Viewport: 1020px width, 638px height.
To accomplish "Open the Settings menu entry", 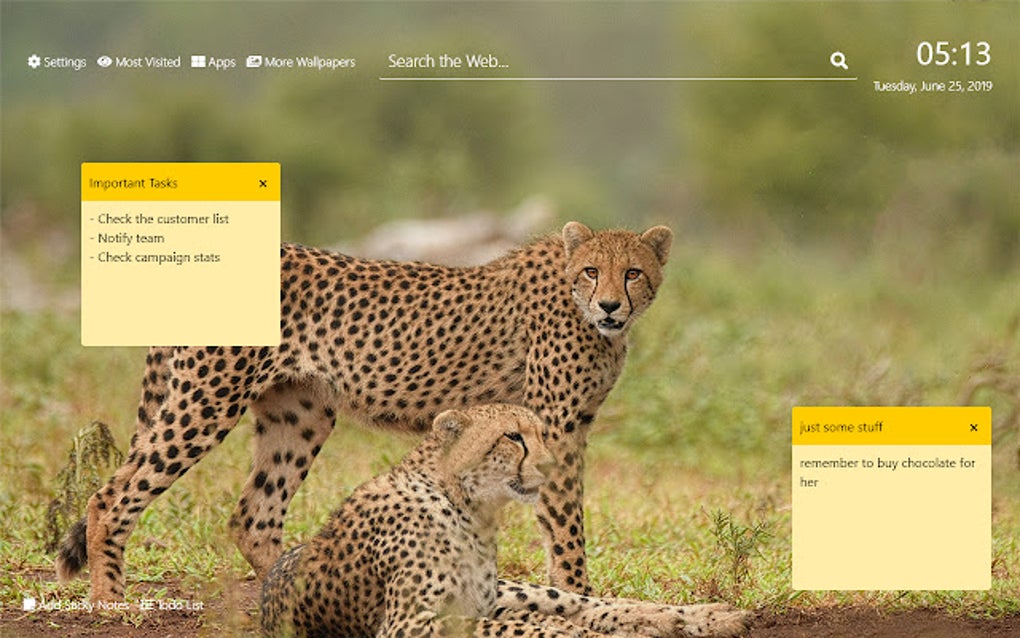I will [x=64, y=61].
